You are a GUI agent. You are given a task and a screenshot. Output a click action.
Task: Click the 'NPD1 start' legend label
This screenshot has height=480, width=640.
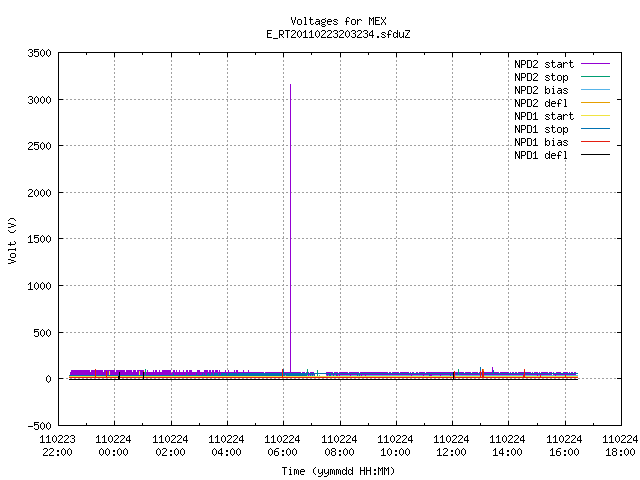coord(544,116)
